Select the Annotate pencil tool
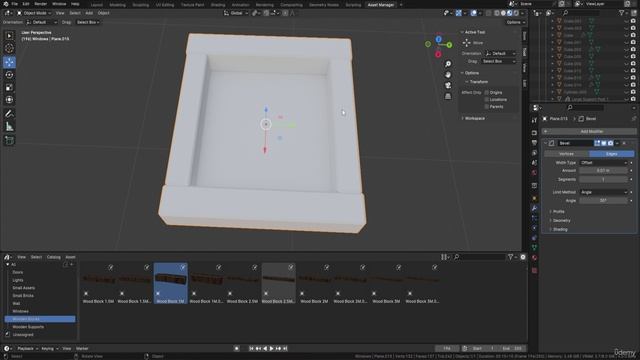 click(x=9, y=114)
